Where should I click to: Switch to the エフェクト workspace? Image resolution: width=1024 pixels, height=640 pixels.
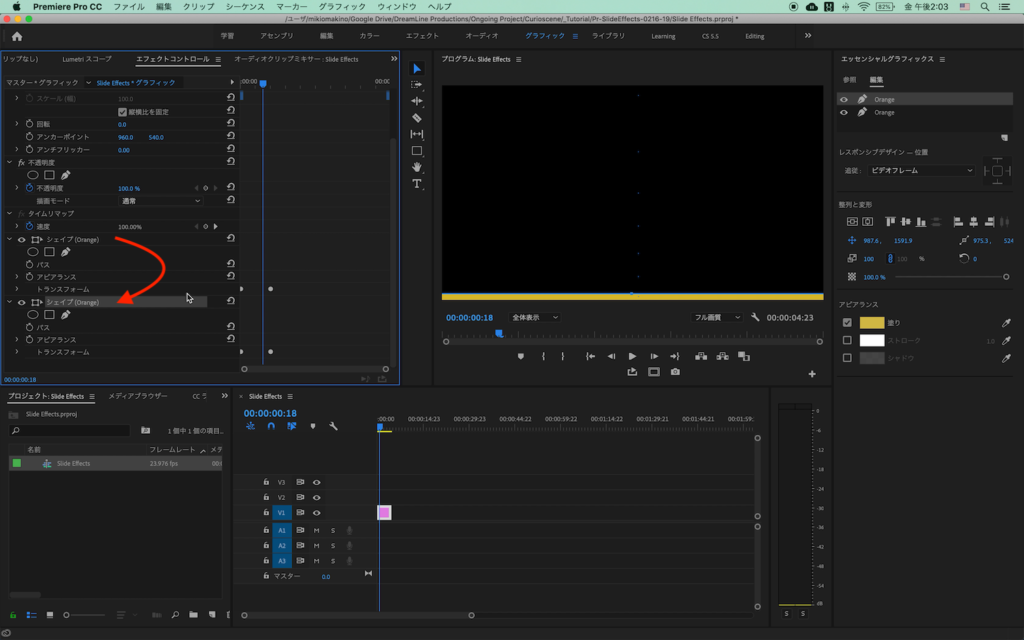tap(422, 36)
